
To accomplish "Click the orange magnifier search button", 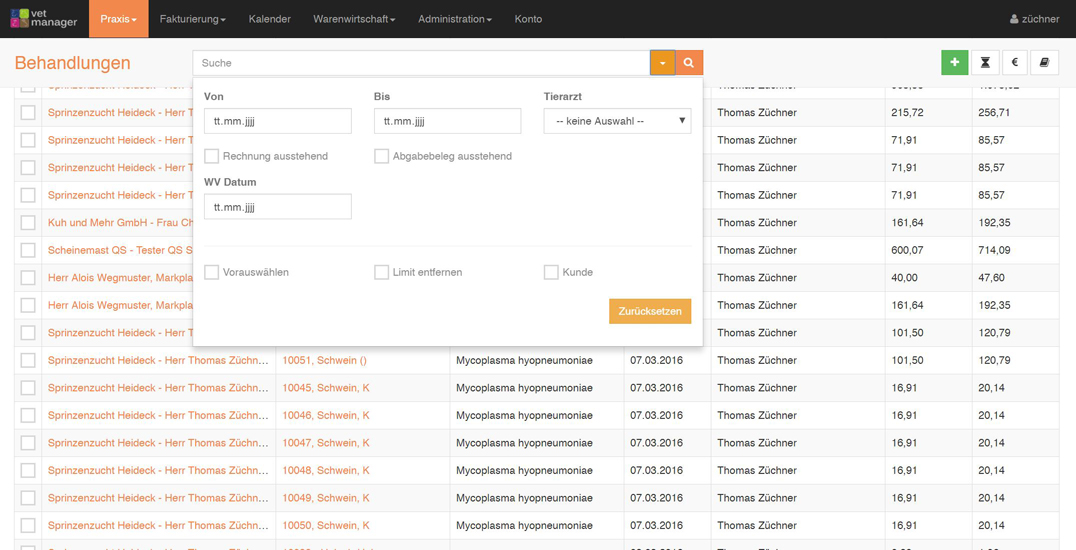I will [x=689, y=63].
